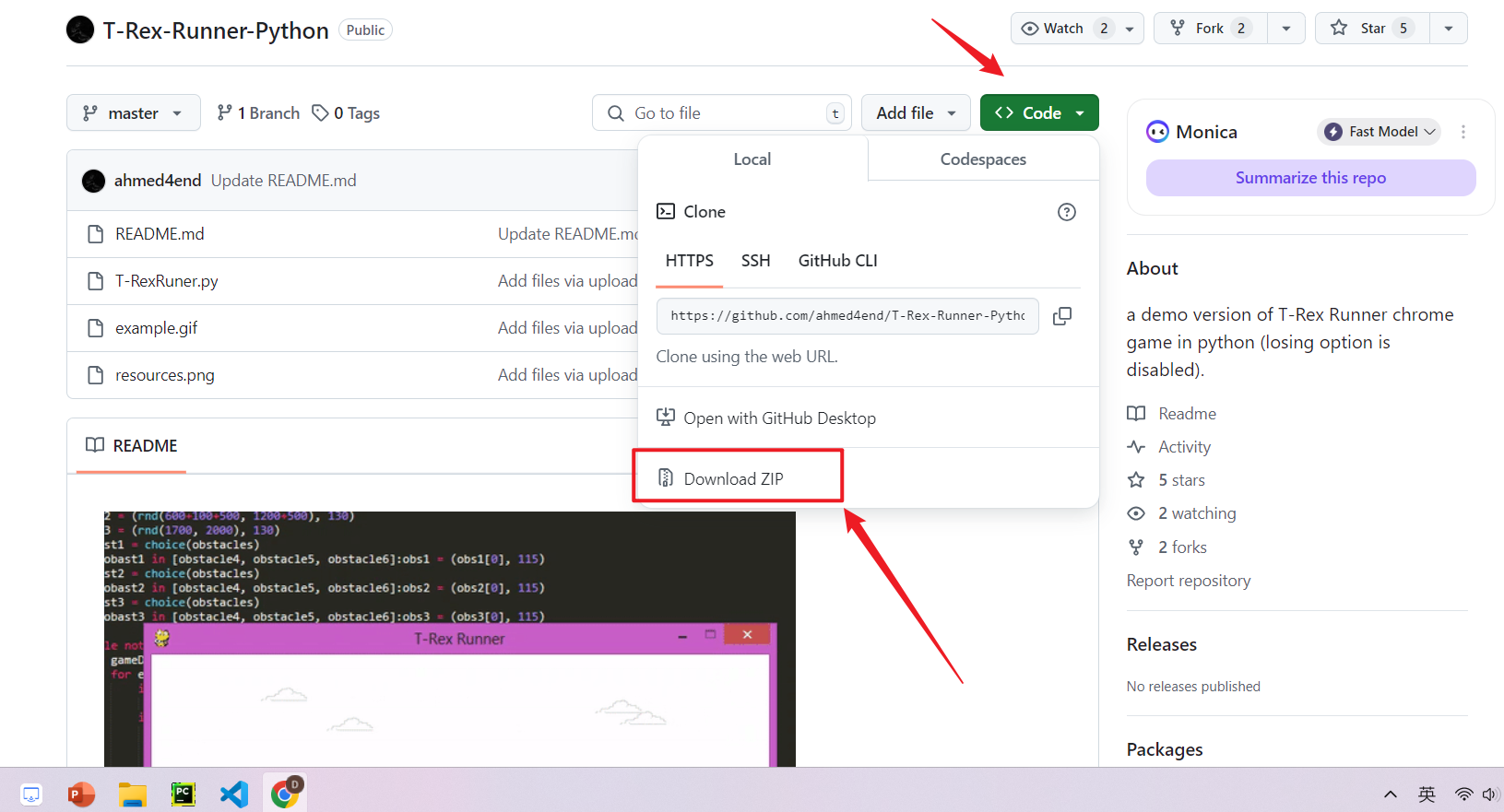Image resolution: width=1504 pixels, height=812 pixels.
Task: Click Download ZIP
Action: (x=734, y=478)
